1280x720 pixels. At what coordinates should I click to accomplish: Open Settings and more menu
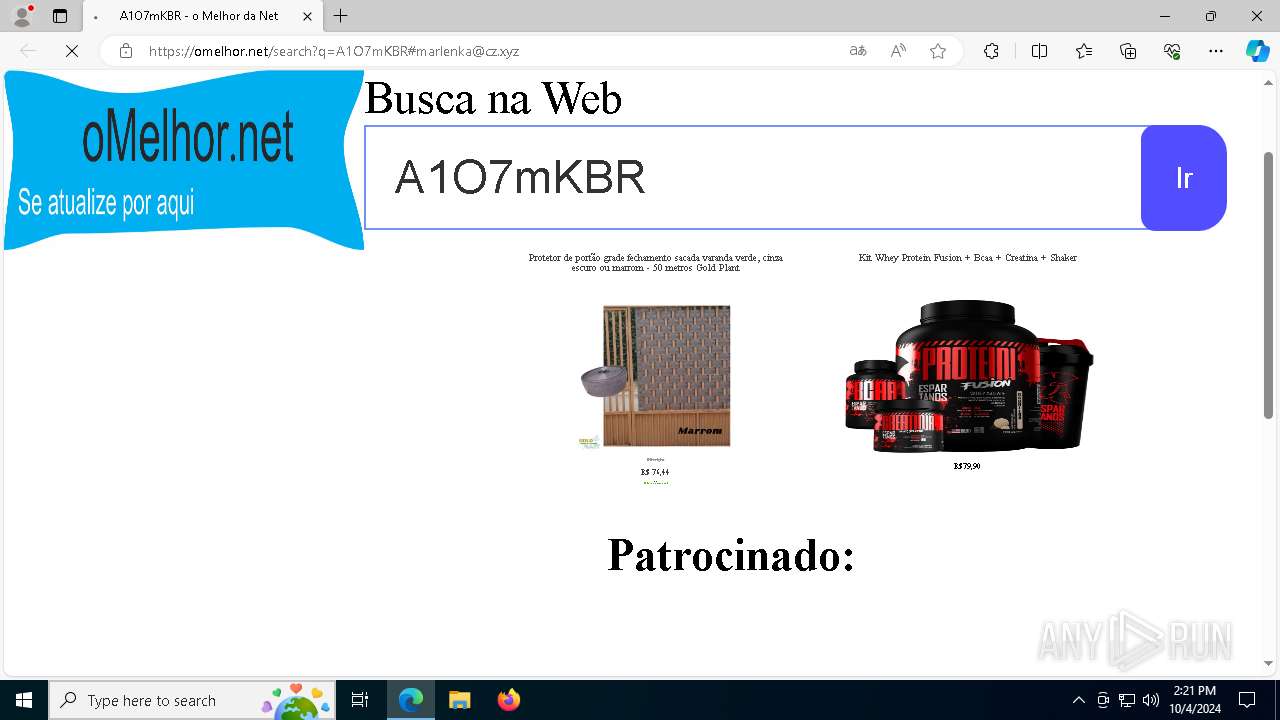(1216, 51)
